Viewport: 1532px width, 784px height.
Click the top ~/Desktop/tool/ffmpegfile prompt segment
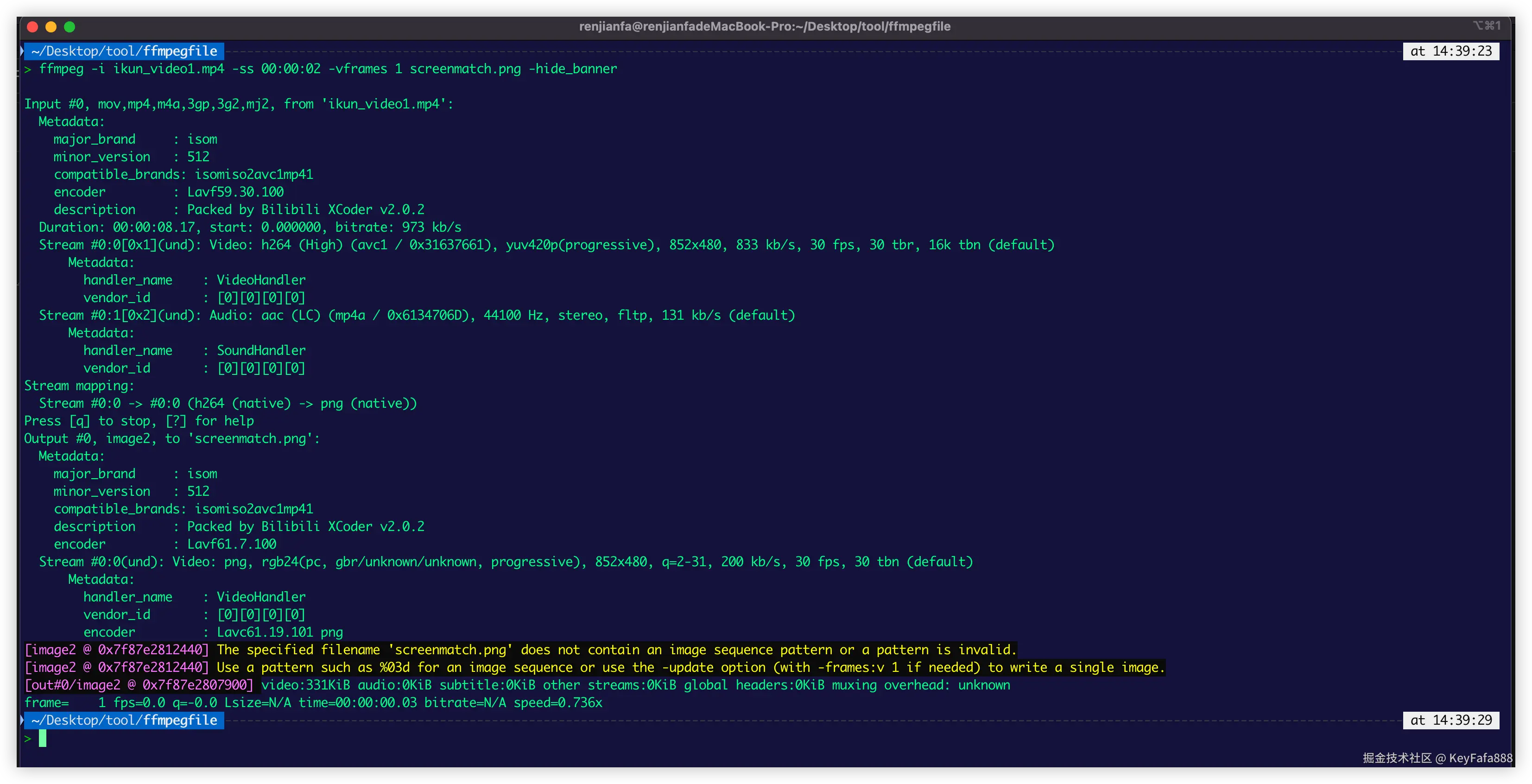[x=124, y=51]
